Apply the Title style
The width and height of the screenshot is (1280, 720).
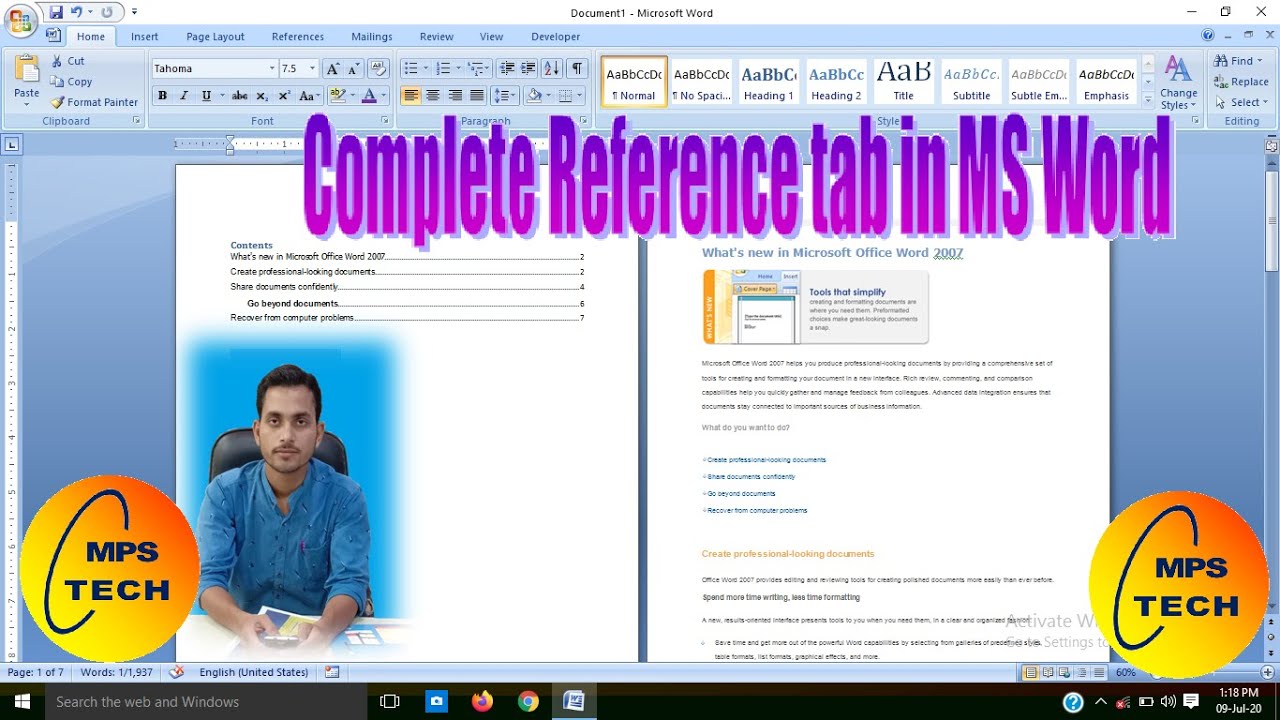[903, 81]
